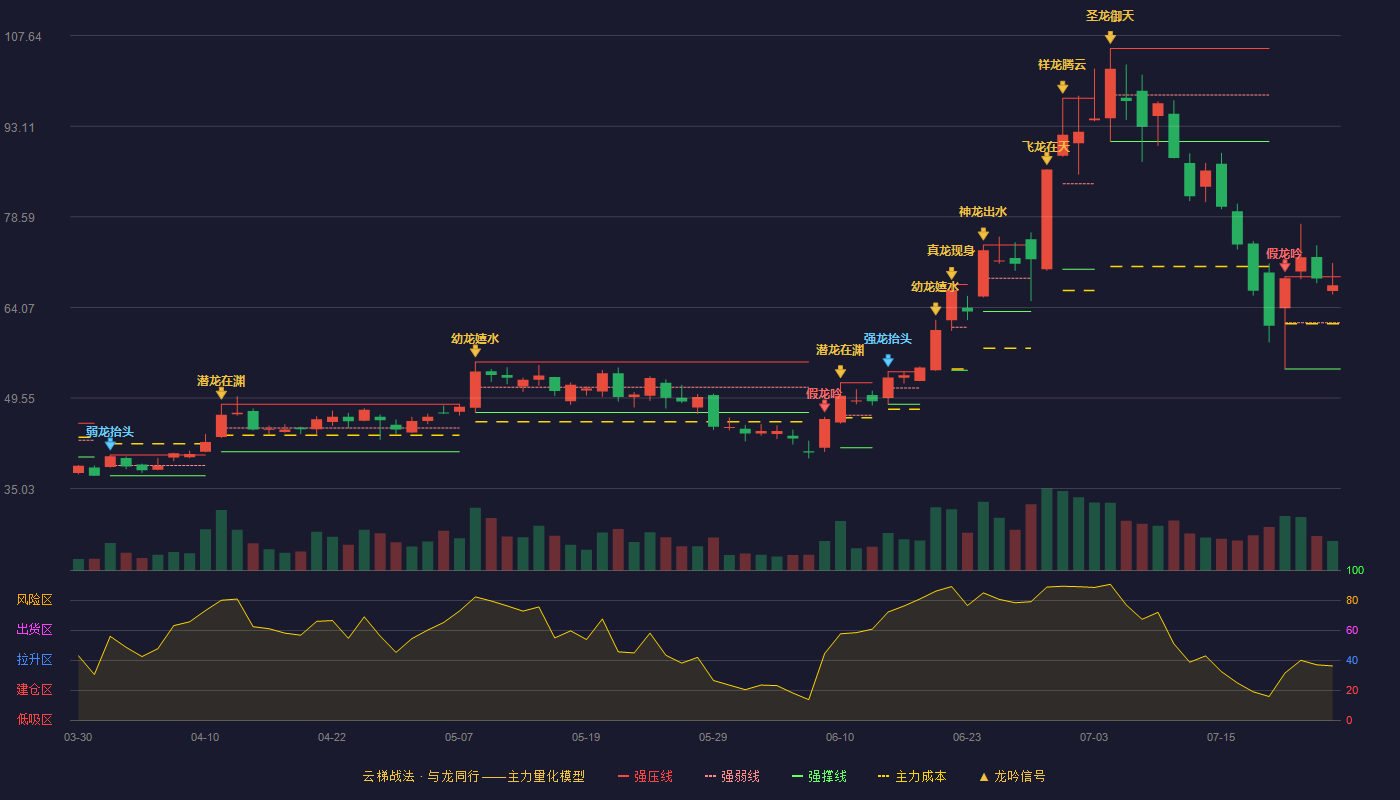Click the 幼龙嬉水 marker near 05-07

coord(475,351)
